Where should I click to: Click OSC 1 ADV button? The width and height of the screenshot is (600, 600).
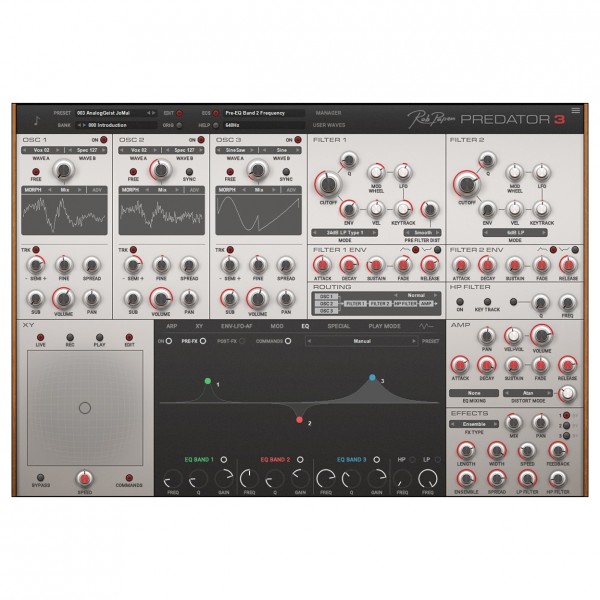[97, 190]
